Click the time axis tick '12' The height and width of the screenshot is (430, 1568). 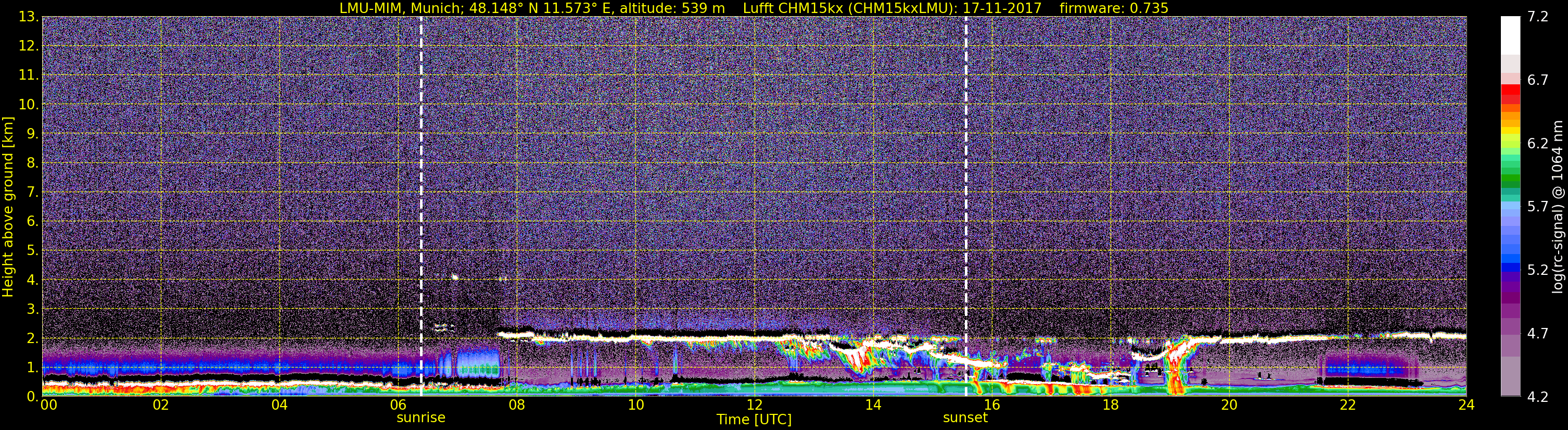(754, 405)
